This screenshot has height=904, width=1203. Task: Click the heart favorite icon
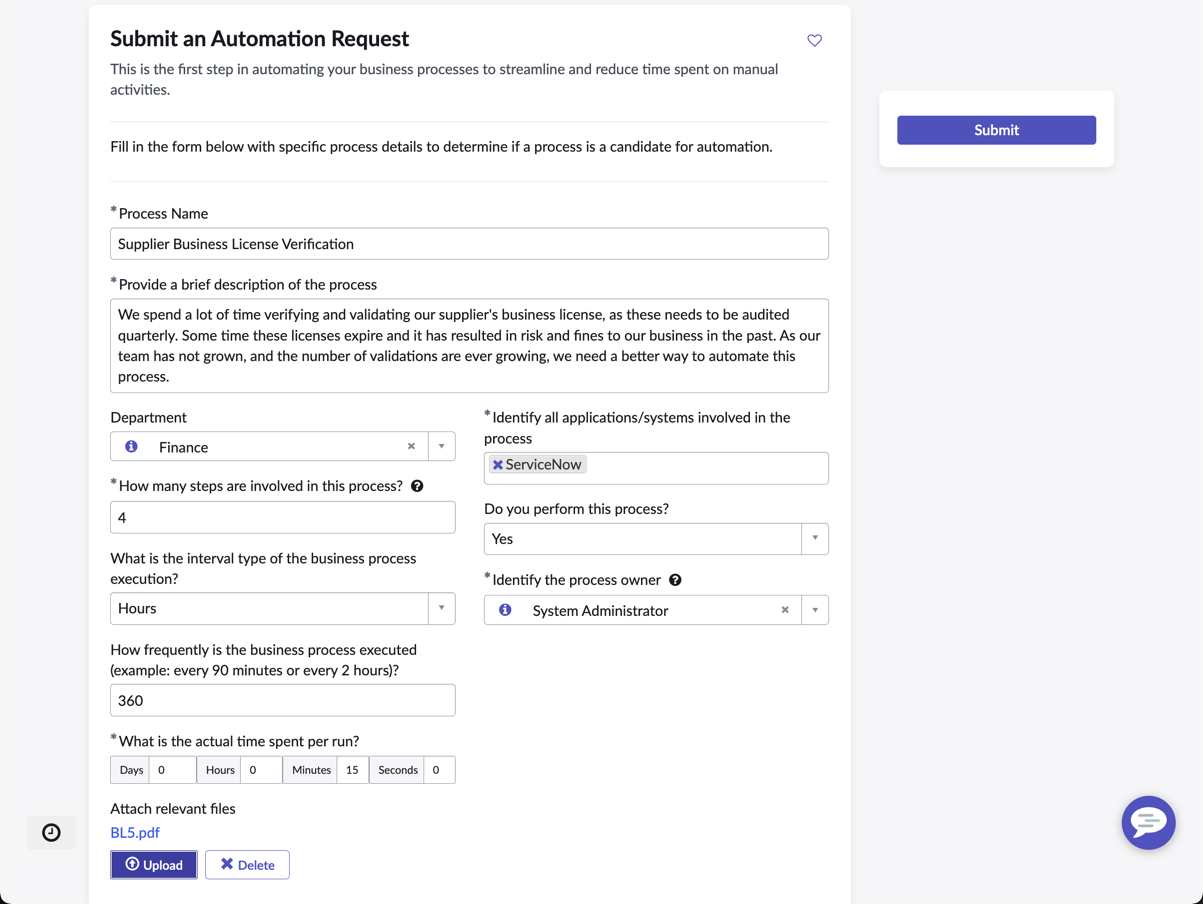pos(814,41)
